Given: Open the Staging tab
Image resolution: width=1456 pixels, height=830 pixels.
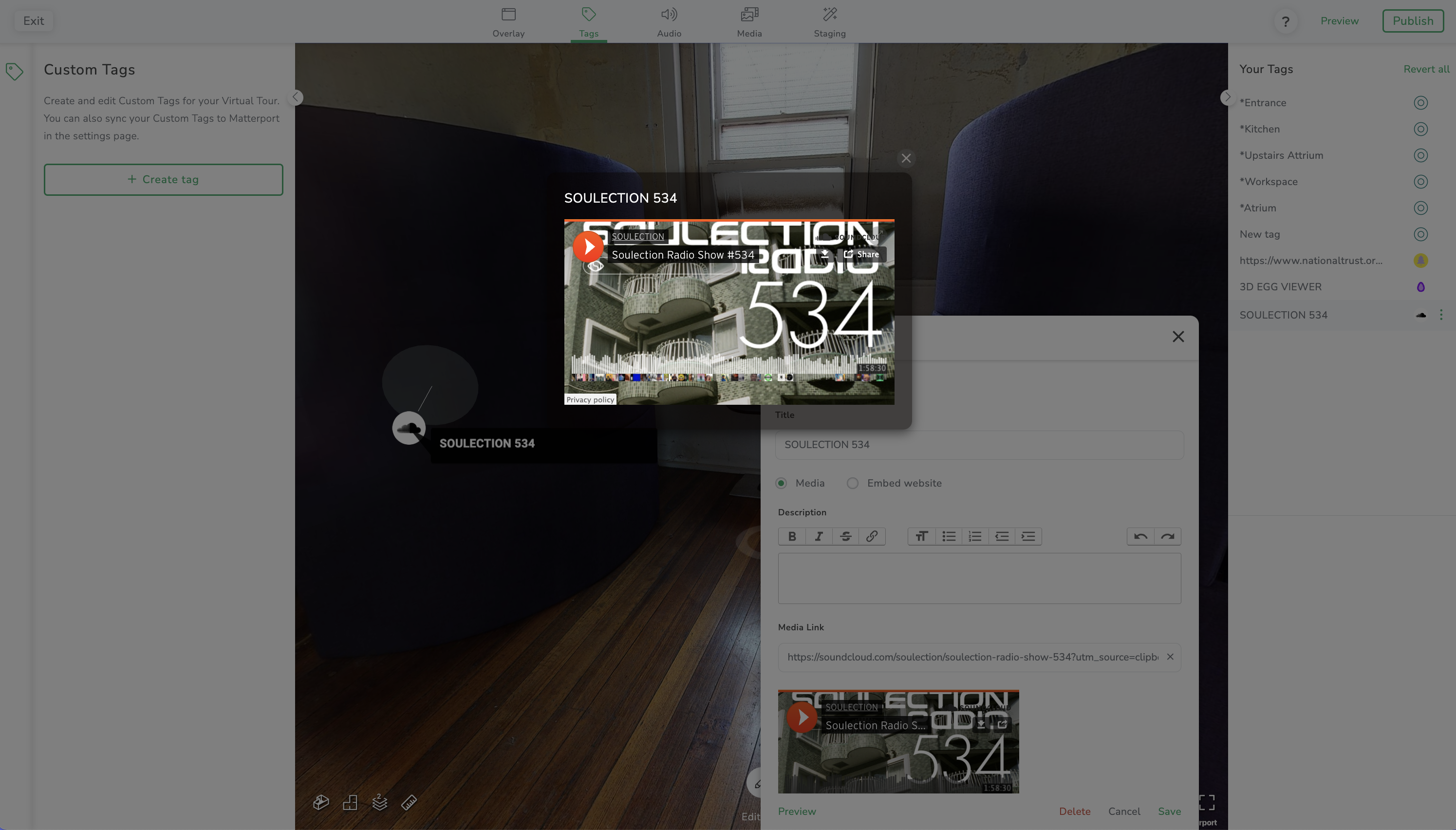Looking at the screenshot, I should pos(830,21).
